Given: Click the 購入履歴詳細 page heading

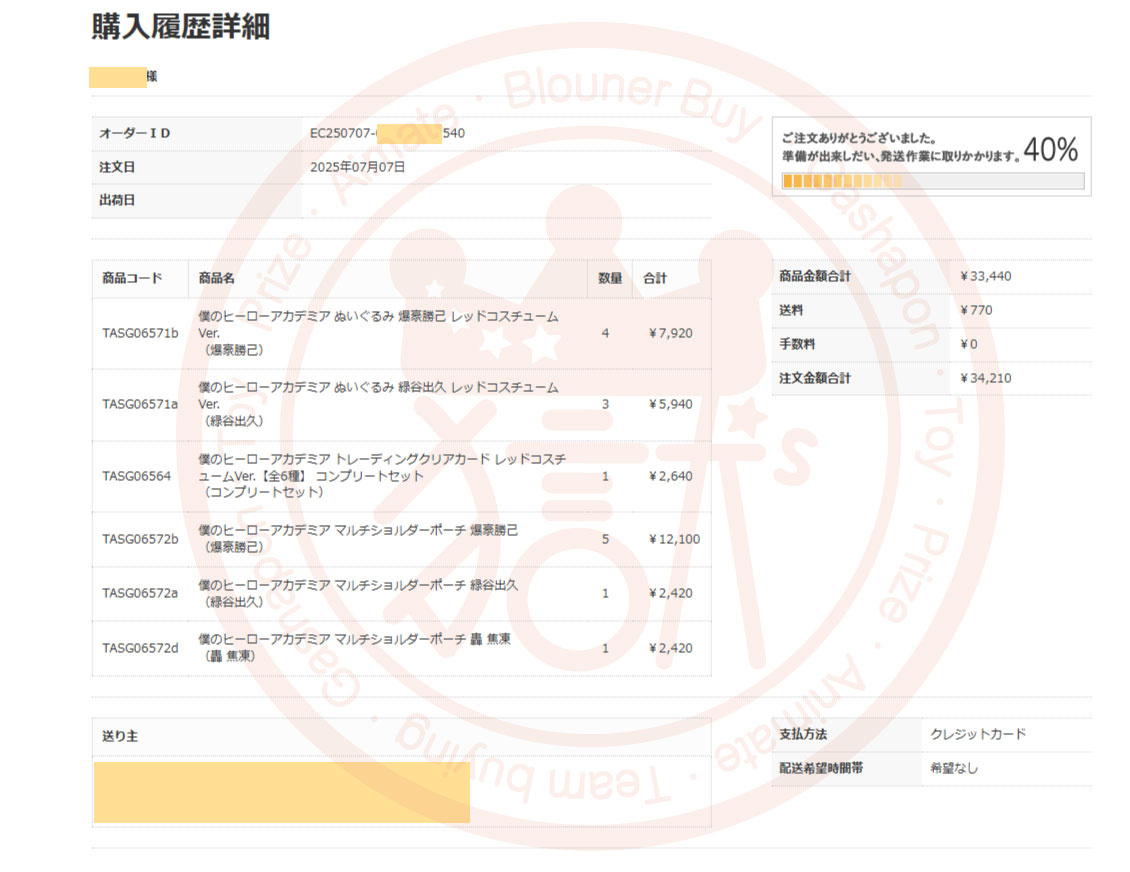Looking at the screenshot, I should click(x=181, y=27).
